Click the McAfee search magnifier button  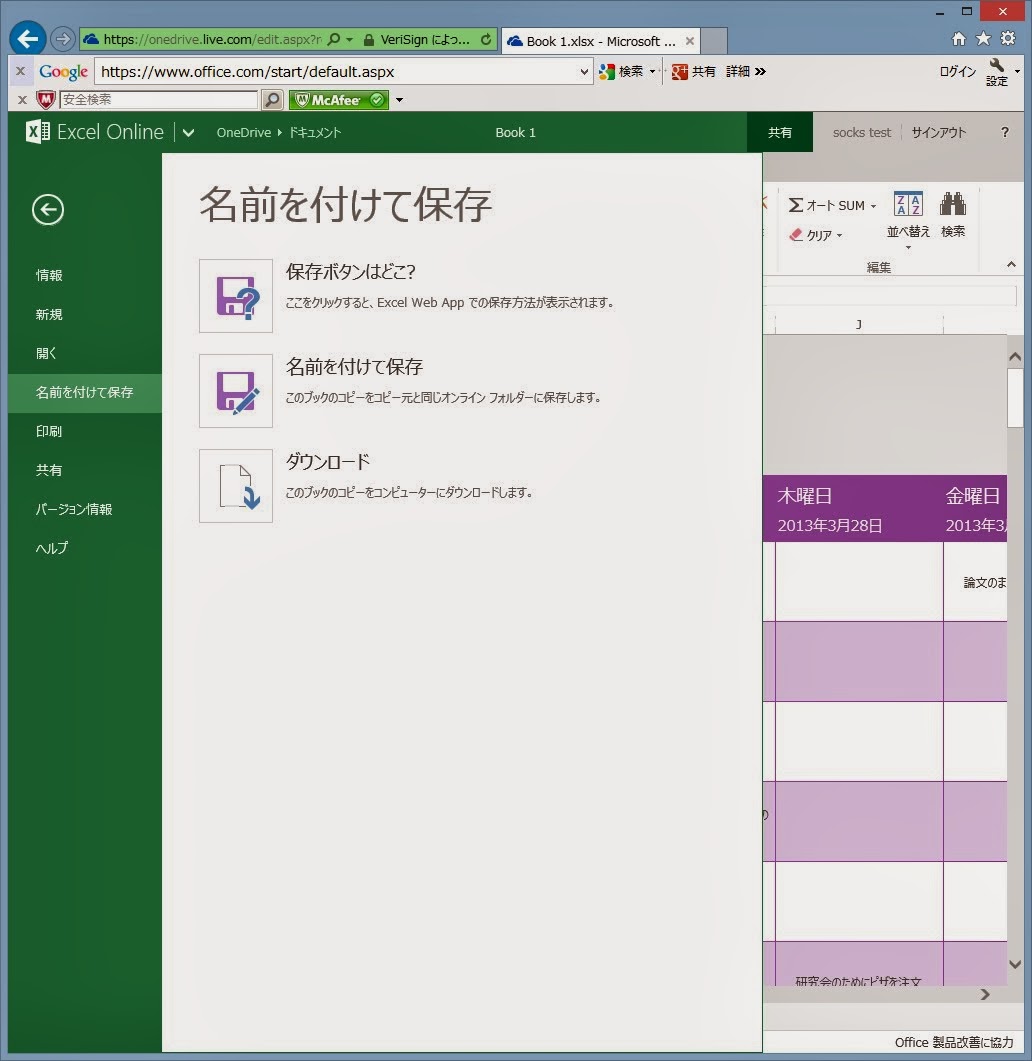pos(272,100)
